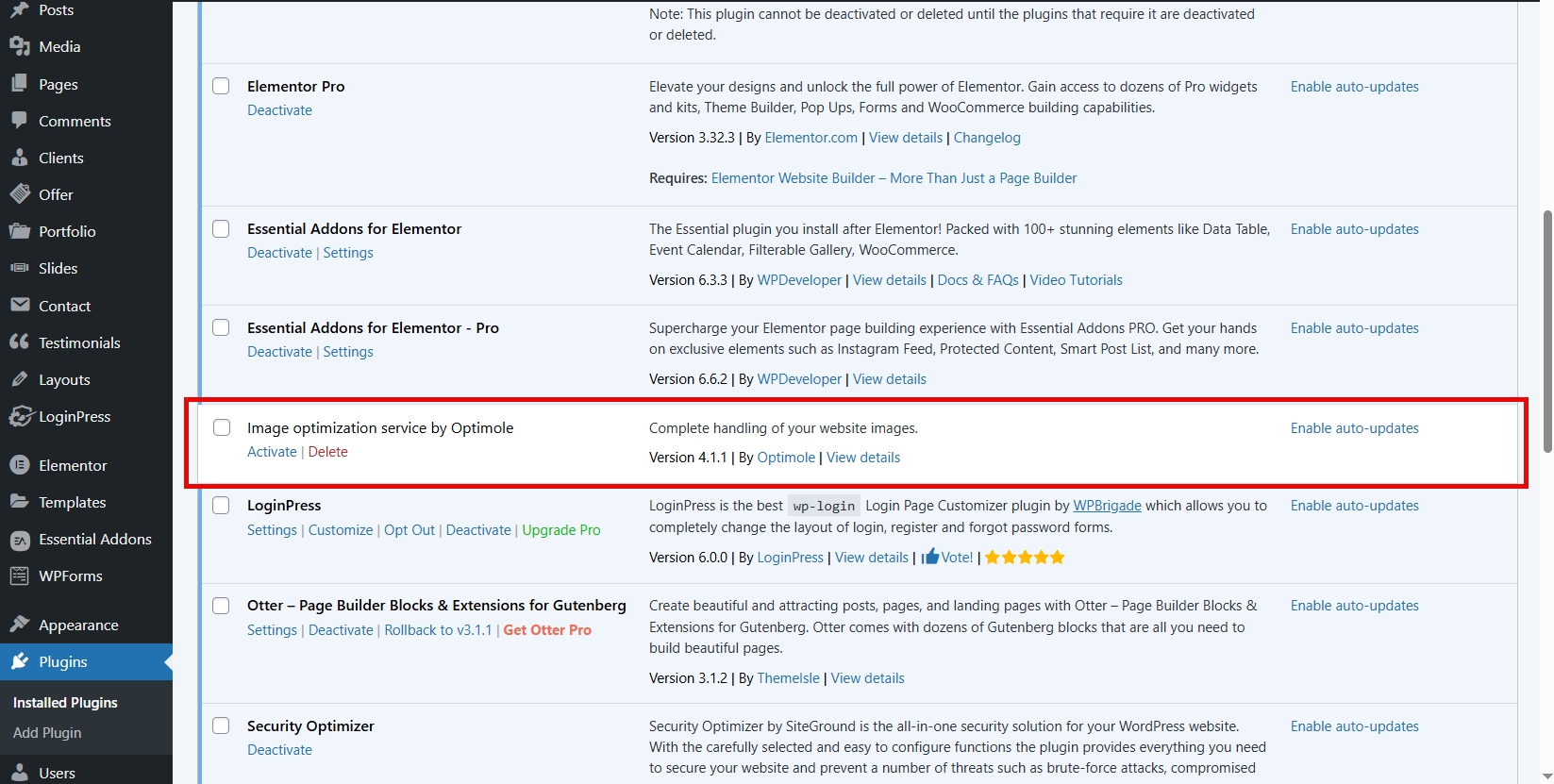The image size is (1554, 784).
Task: Open the Appearance menu
Action: (x=78, y=625)
